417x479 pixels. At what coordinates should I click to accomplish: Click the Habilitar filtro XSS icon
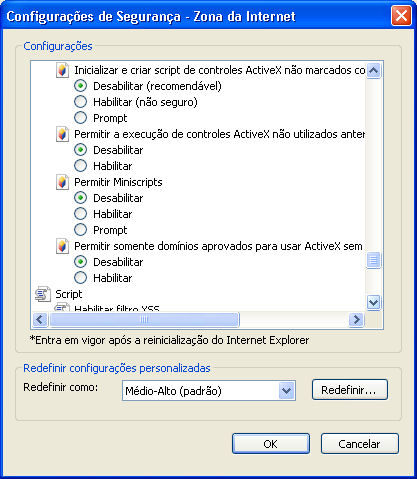(x=62, y=307)
